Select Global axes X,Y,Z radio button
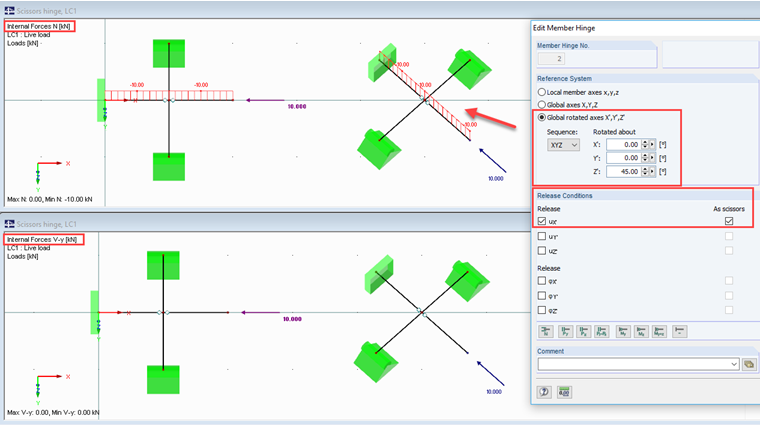This screenshot has height=427, width=760. tap(541, 105)
